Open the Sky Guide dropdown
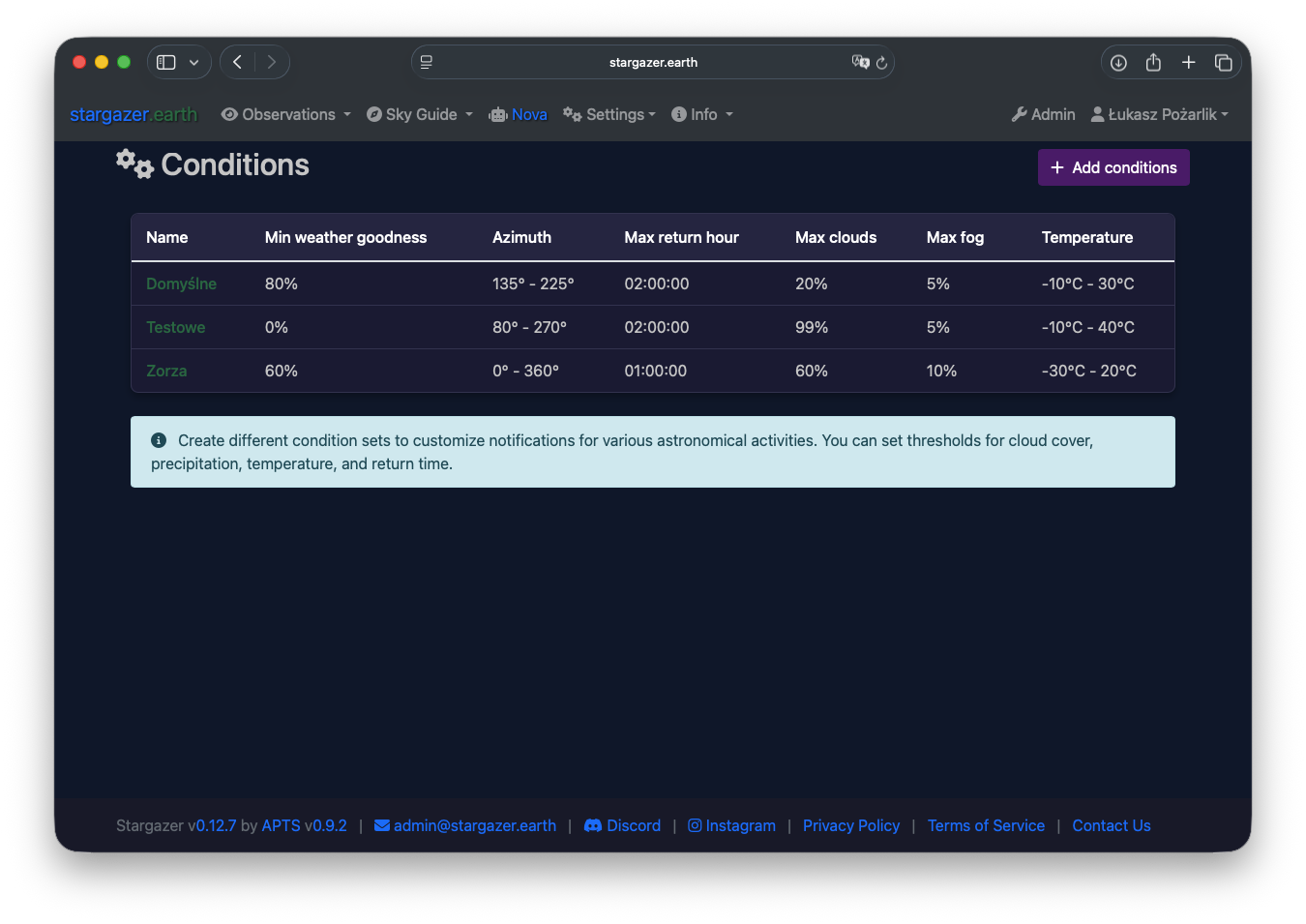 point(420,114)
